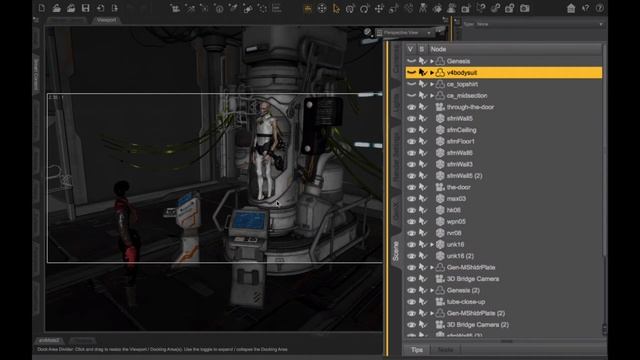Expand the ce_topshirt node
The height and width of the screenshot is (360, 640).
pyautogui.click(x=432, y=84)
